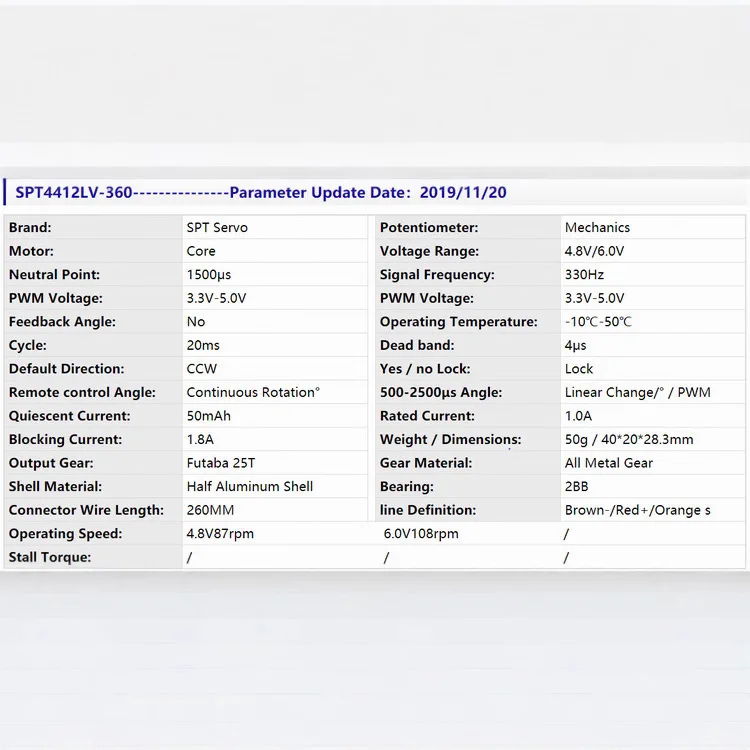
Task: Click the 'Connector Wire Length:' label
Action: tap(86, 509)
